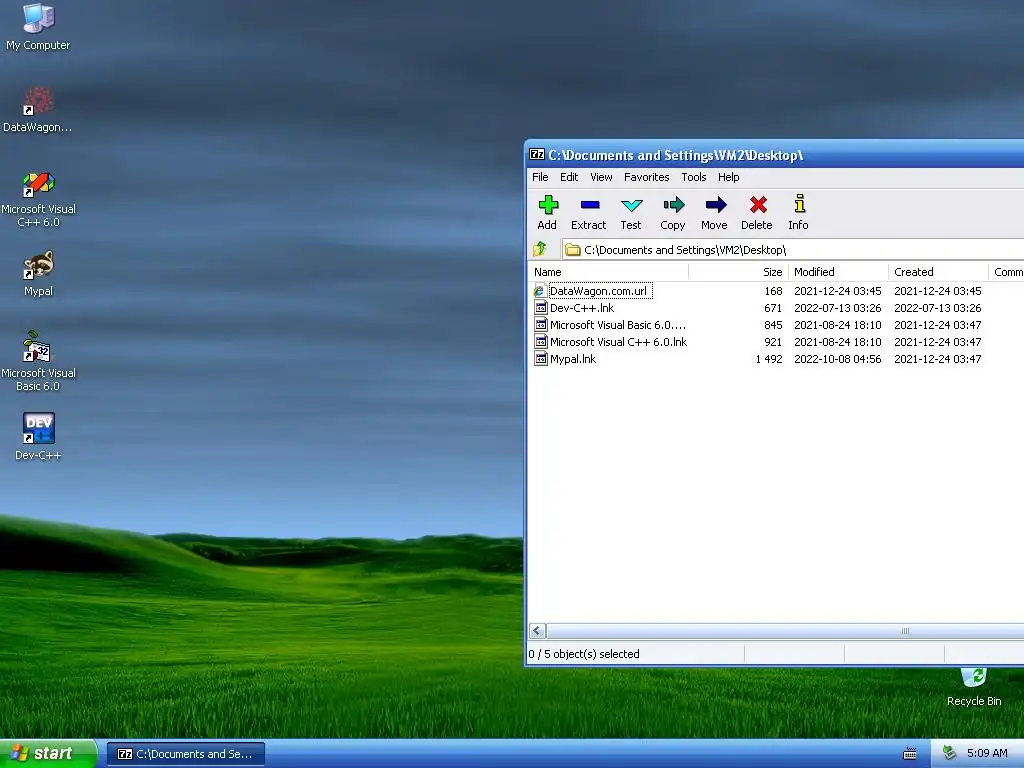Viewport: 1024px width, 768px height.
Task: Click the file name Microsoft Visual C++ 6.0.lnk
Action: click(618, 342)
